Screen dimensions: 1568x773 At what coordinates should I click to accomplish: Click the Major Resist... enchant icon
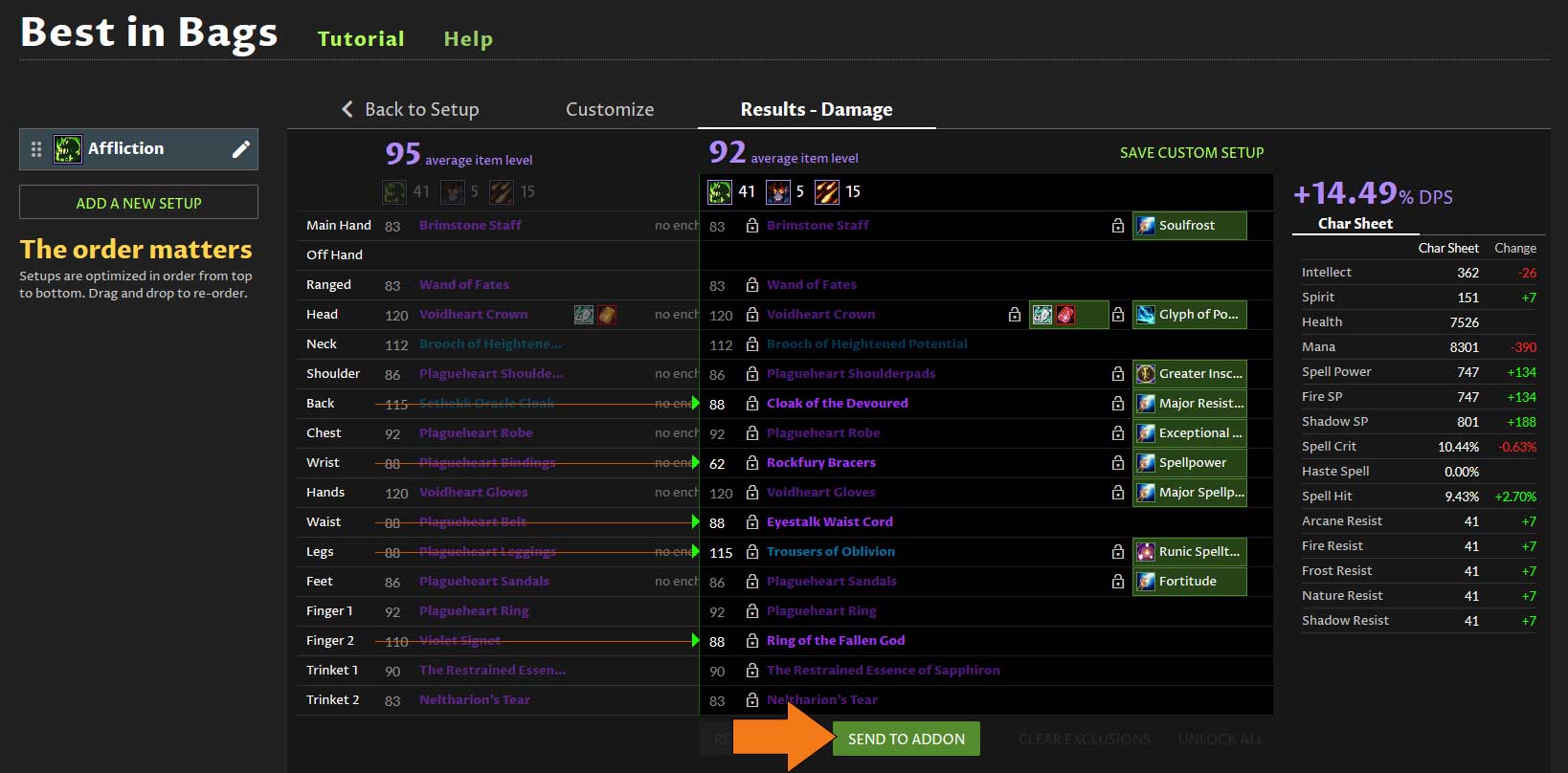[x=1146, y=404]
